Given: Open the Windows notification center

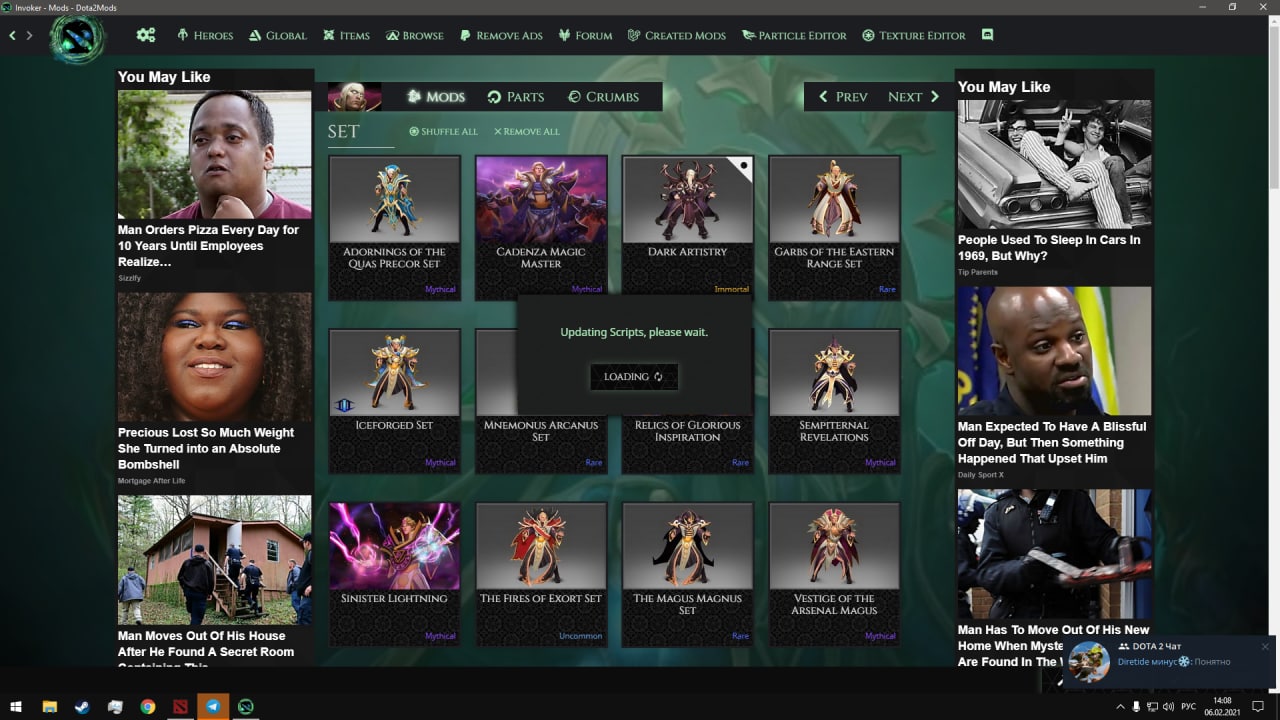Looking at the screenshot, I should coord(1258,706).
